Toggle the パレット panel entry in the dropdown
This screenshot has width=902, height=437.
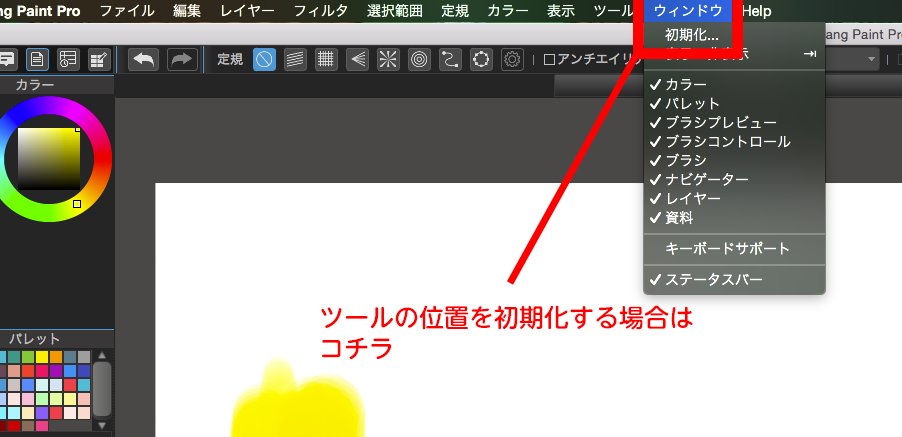[x=734, y=104]
